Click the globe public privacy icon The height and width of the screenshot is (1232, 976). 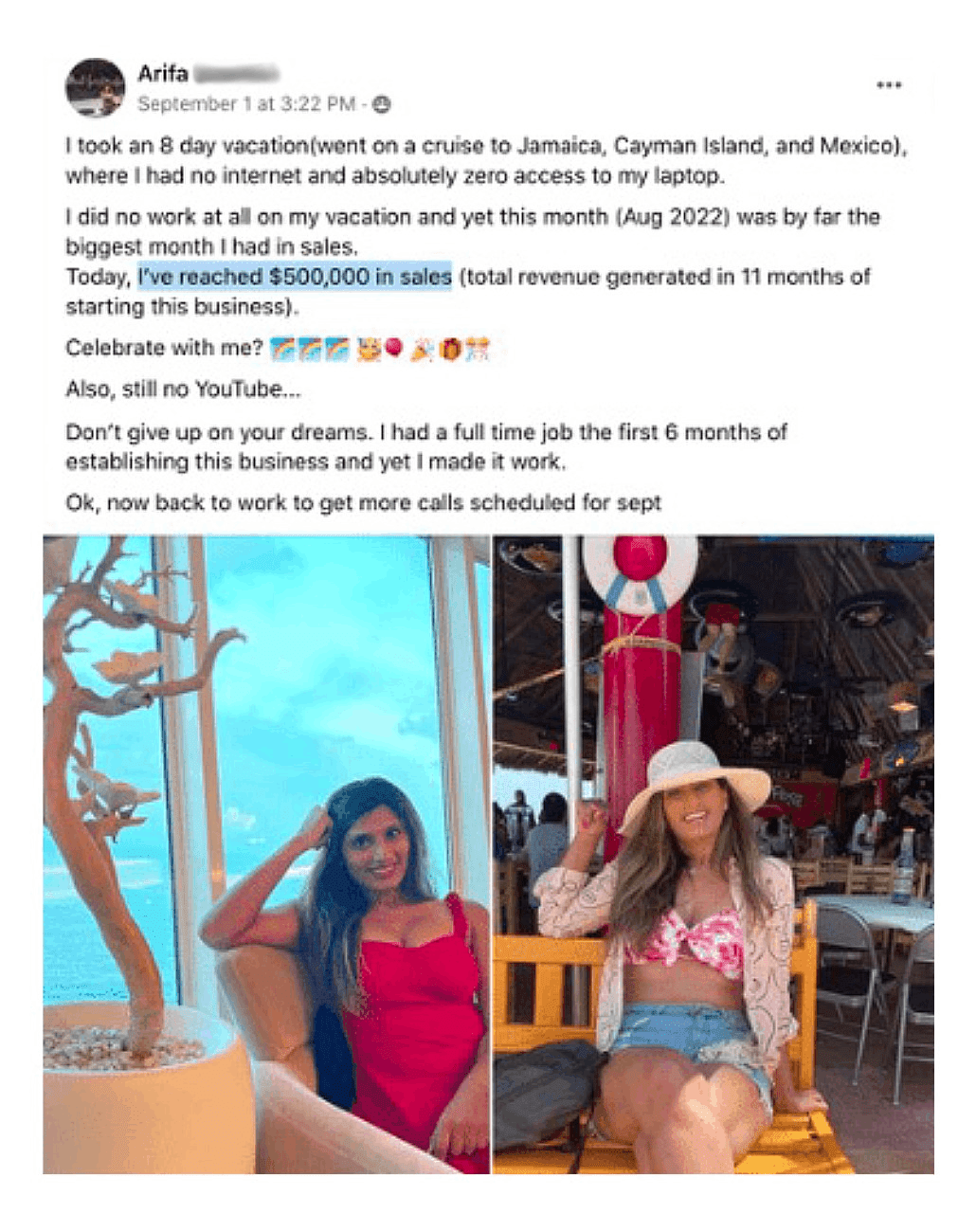click(381, 104)
